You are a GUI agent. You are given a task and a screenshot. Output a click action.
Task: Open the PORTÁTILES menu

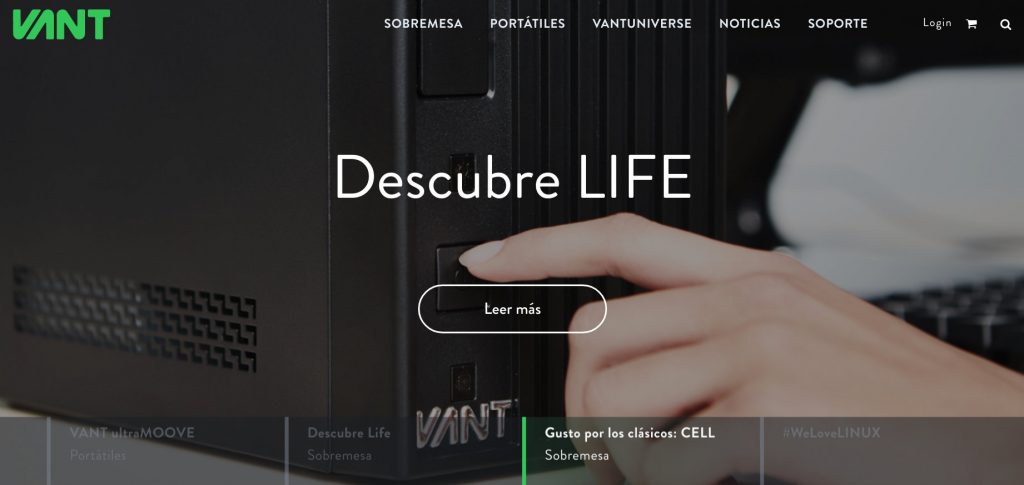coord(528,23)
